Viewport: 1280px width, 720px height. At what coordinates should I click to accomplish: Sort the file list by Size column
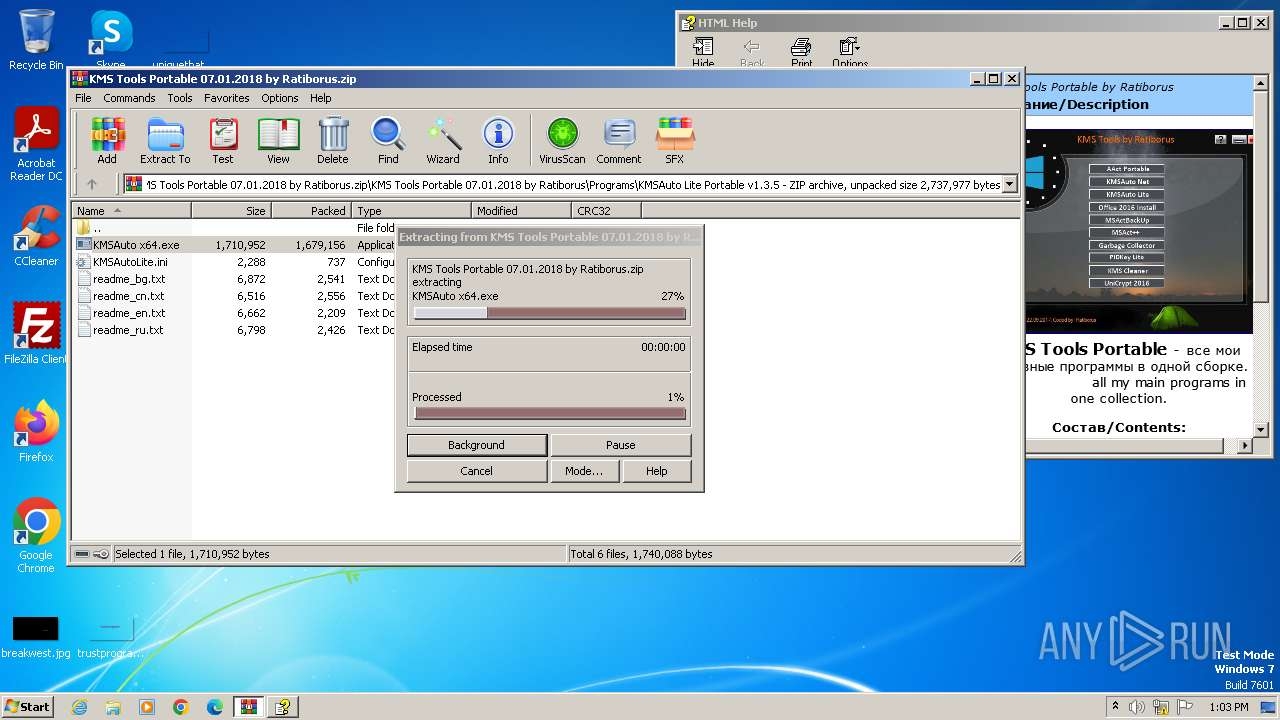coord(232,211)
